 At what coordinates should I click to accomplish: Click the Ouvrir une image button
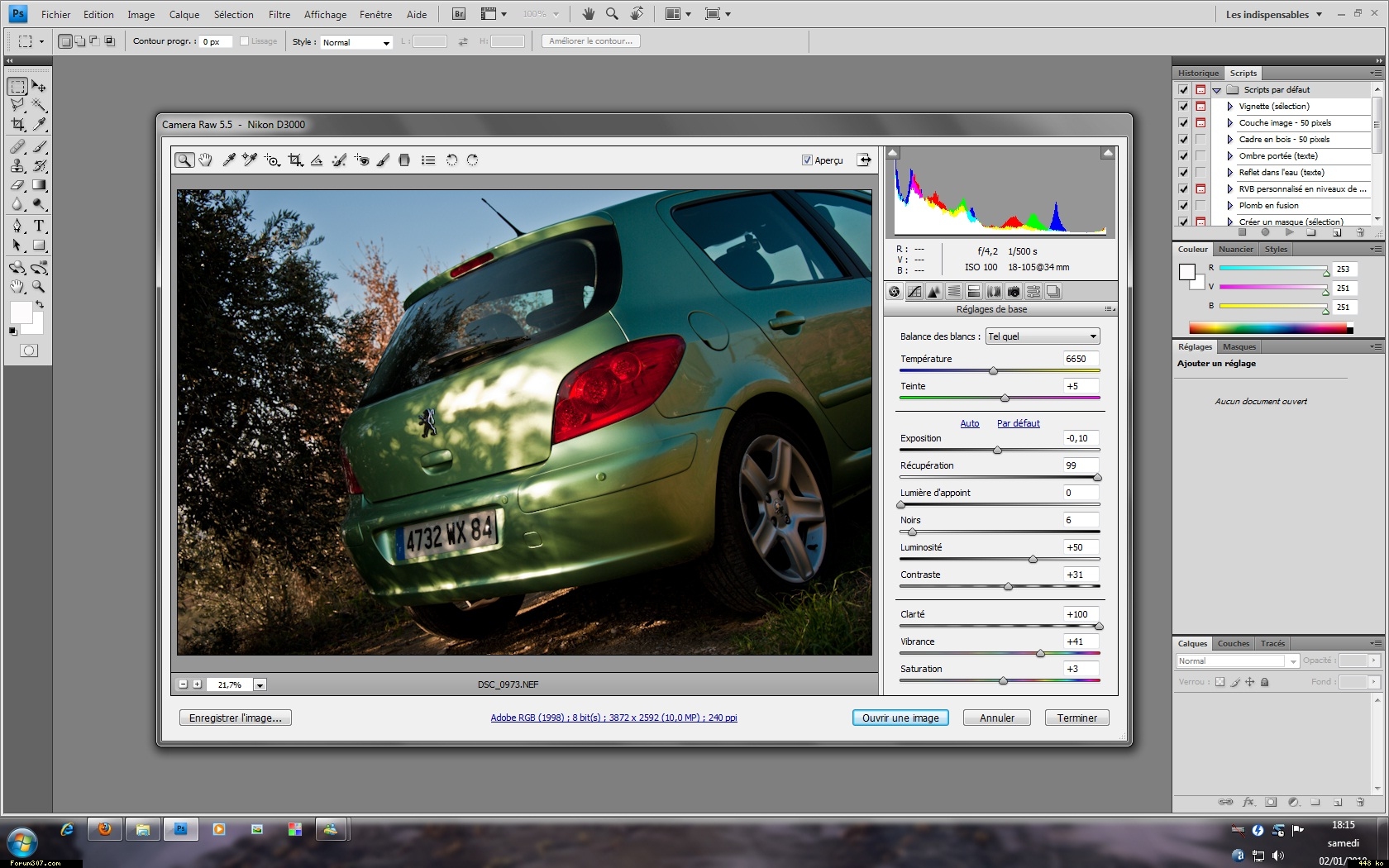pos(900,718)
